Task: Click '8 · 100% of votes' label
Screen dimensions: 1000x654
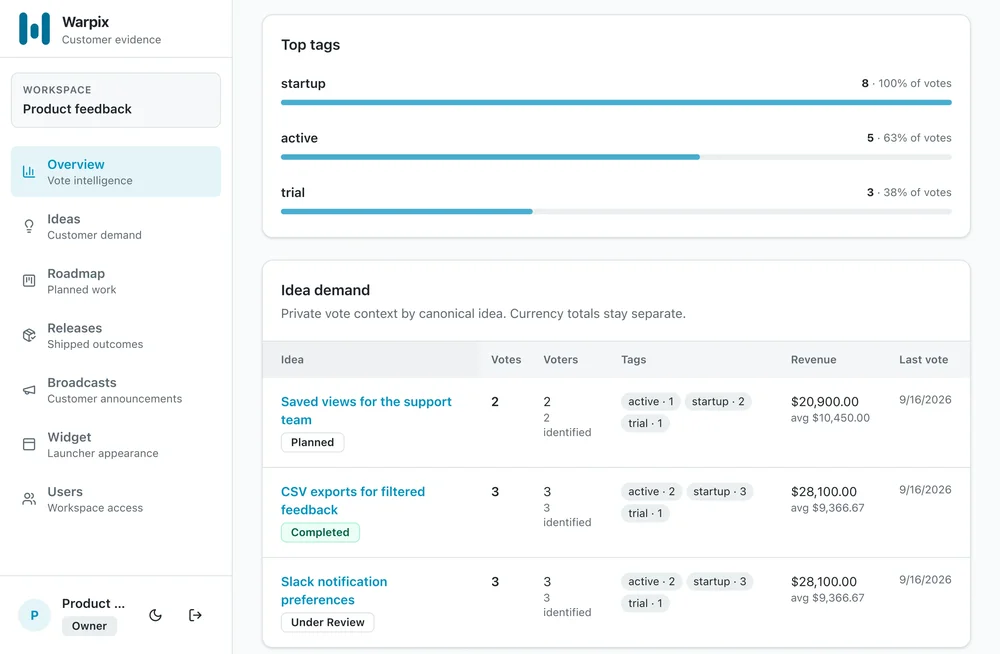Action: click(906, 83)
